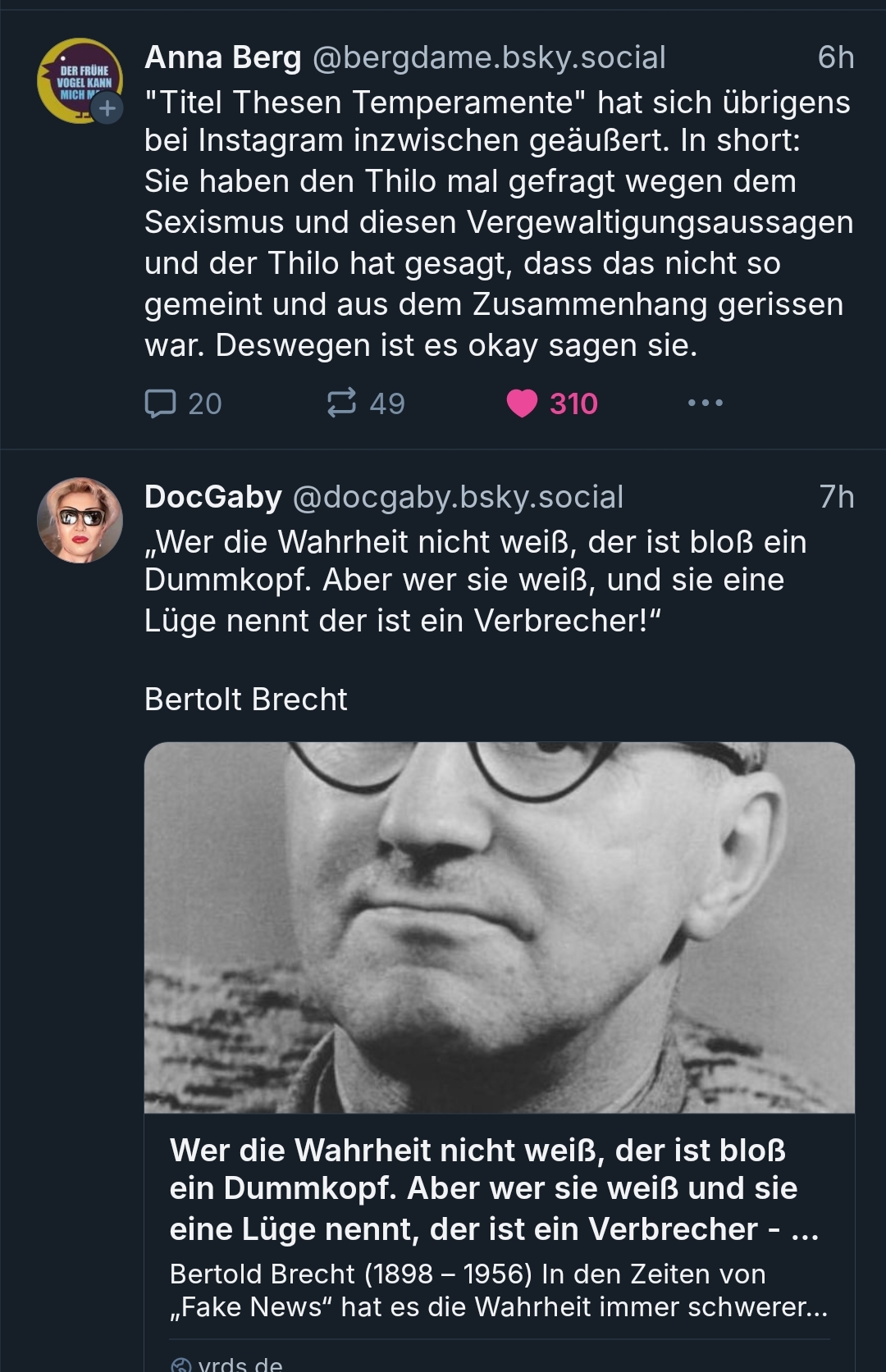Viewport: 886px width, 1372px height.
Task: Open 7h timestamp of DocGaby's post
Action: click(837, 497)
